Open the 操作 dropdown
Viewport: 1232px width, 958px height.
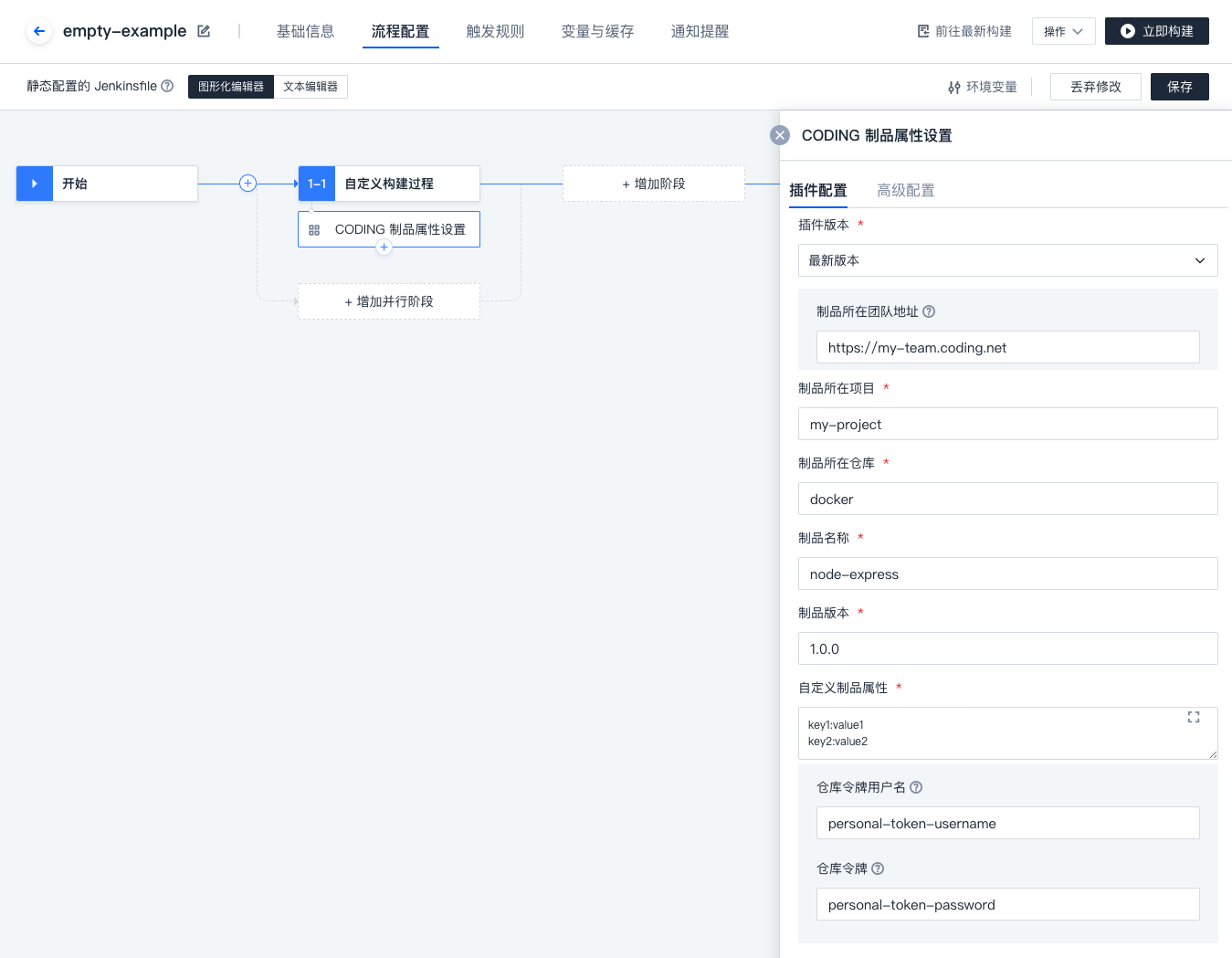tap(1063, 31)
